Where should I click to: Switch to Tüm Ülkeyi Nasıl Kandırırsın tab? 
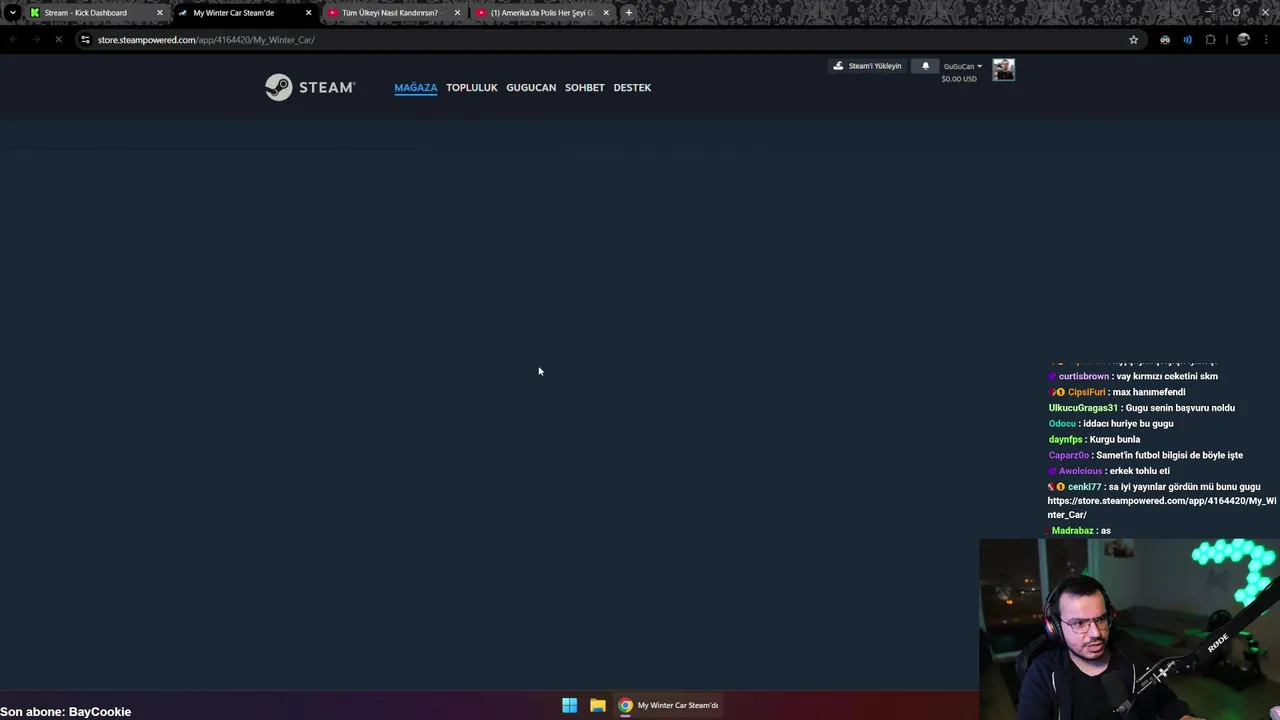[390, 13]
